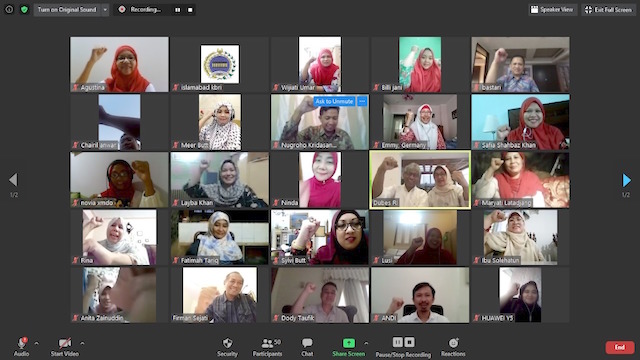
Task: Expand audio options caret
Action: pyautogui.click(x=36, y=343)
